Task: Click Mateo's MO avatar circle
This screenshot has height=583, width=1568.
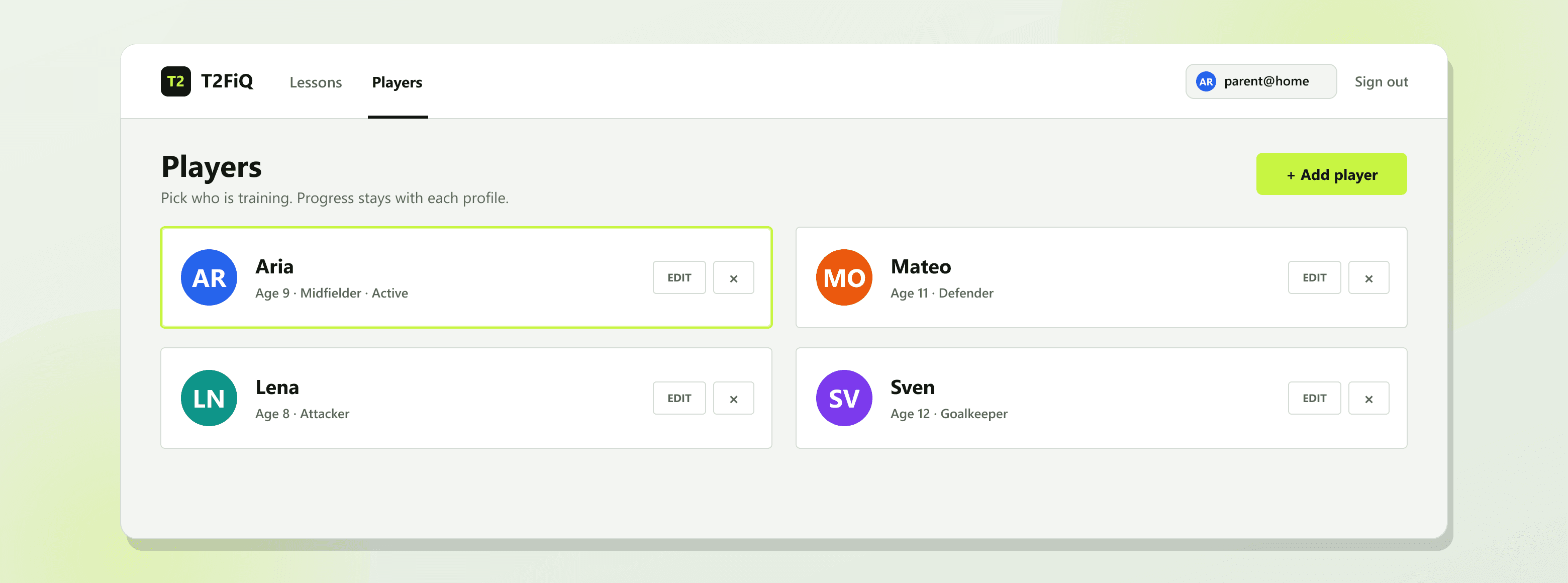Action: coord(844,277)
